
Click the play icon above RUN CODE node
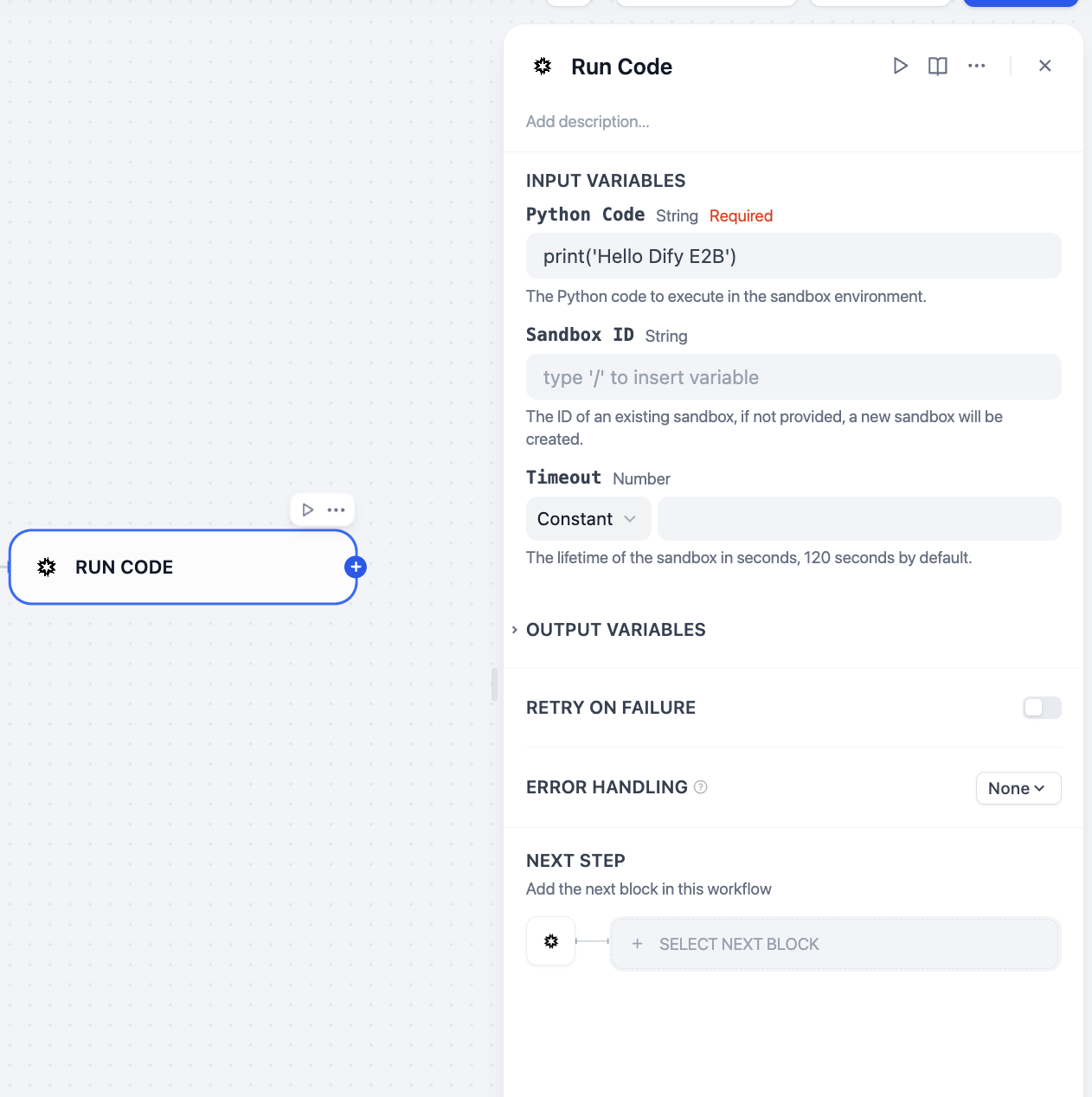[307, 510]
